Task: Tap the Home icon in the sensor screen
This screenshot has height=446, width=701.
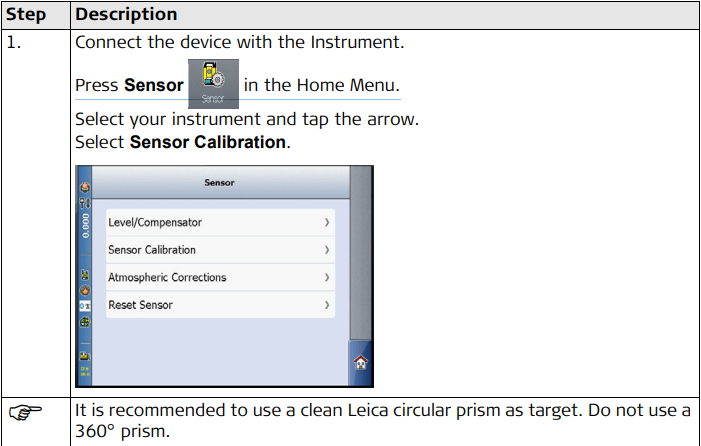Action: coord(361,362)
